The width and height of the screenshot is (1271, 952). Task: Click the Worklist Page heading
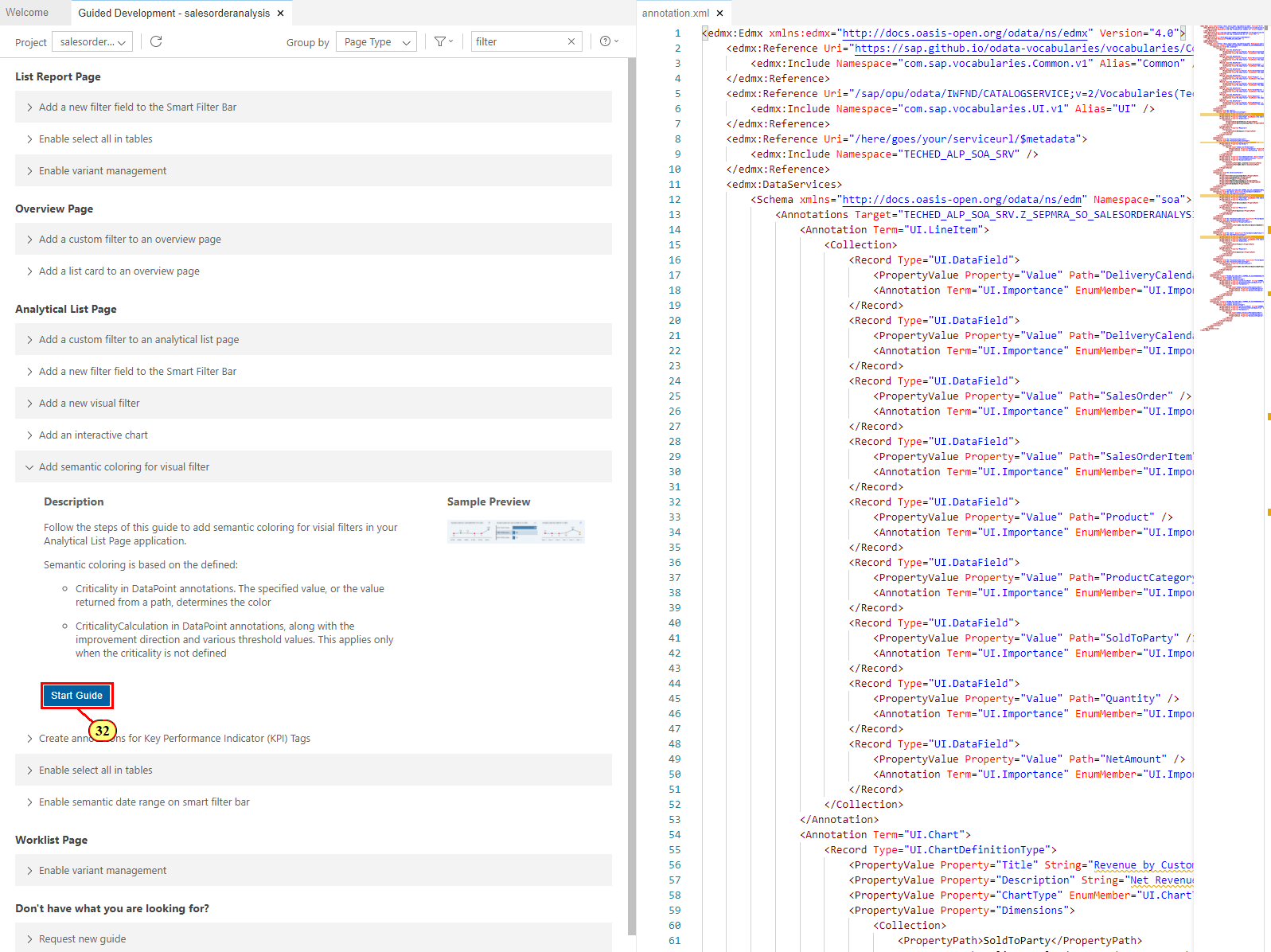coord(52,840)
